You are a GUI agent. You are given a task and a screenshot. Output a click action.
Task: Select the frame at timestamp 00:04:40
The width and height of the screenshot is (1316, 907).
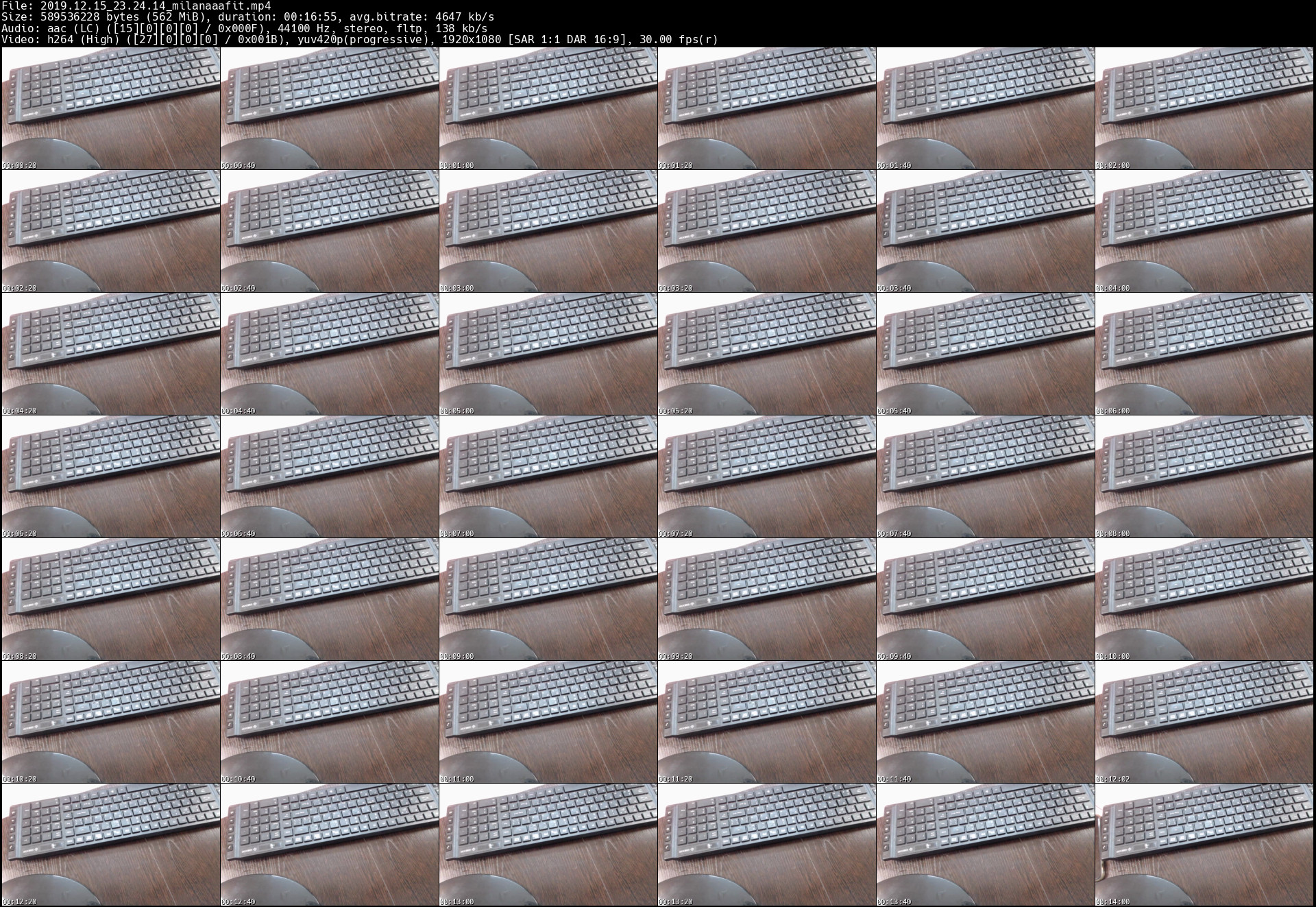[x=330, y=354]
